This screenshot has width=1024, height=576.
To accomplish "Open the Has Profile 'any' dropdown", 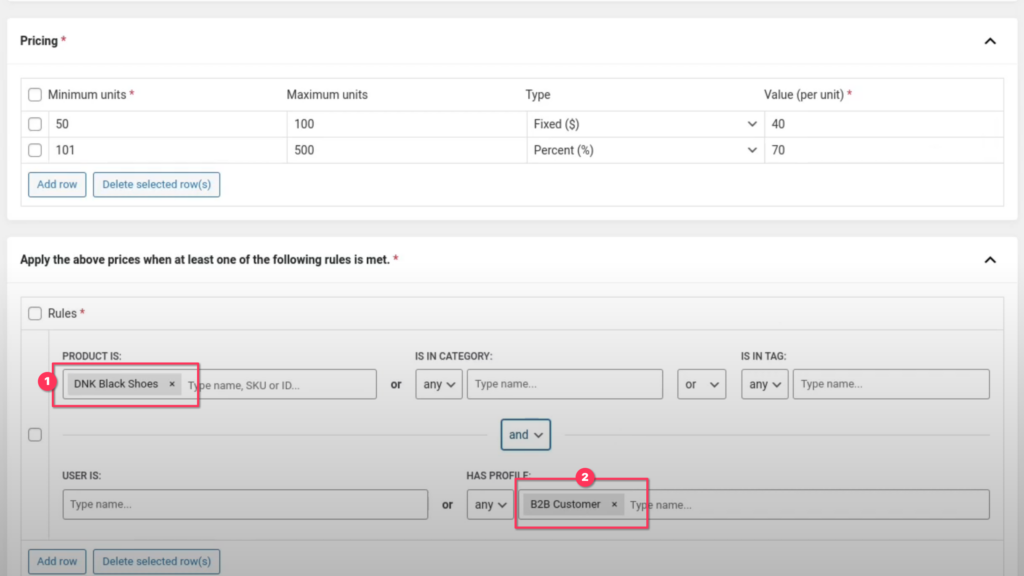I will pyautogui.click(x=490, y=505).
